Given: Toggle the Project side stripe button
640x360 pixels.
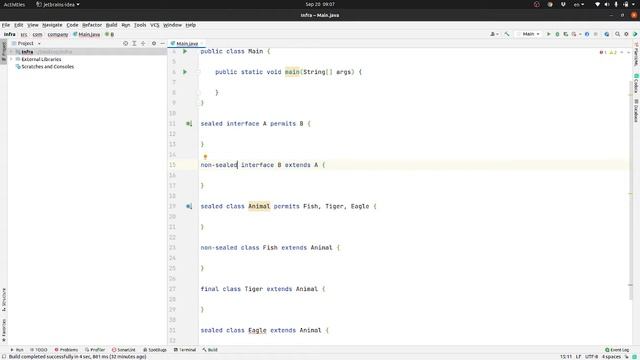Looking at the screenshot, I should 4,51.
